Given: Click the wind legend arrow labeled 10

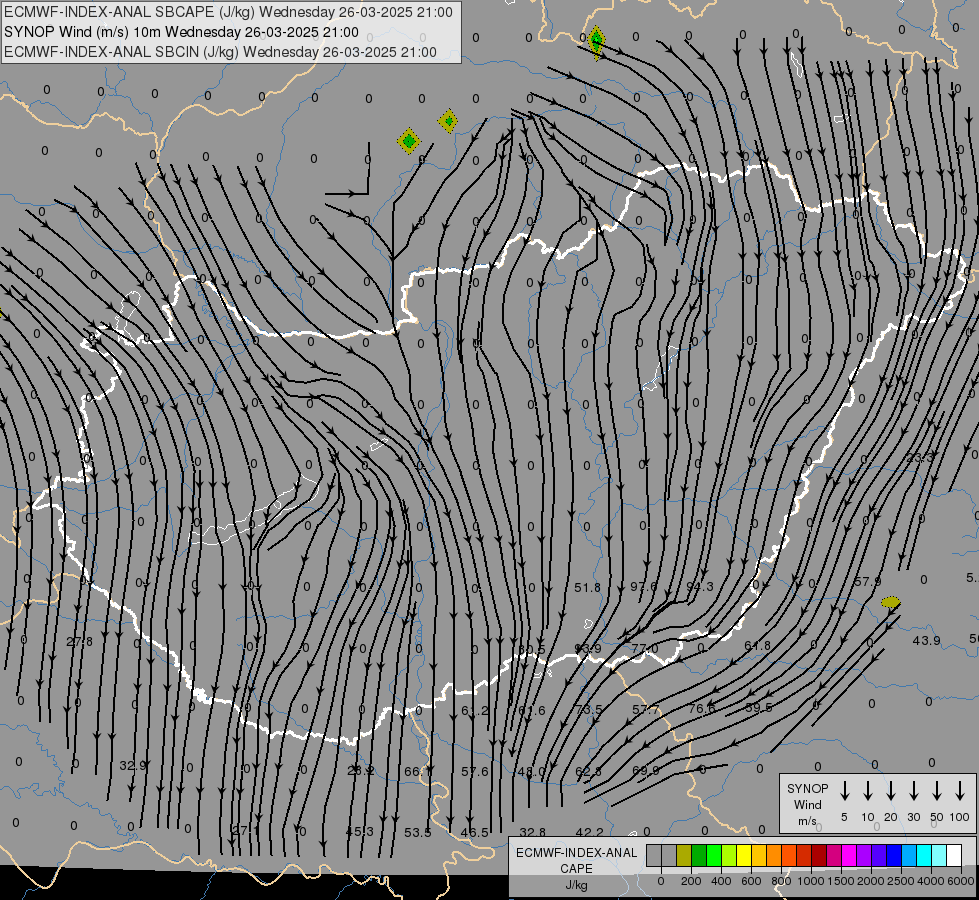Looking at the screenshot, I should [x=867, y=791].
